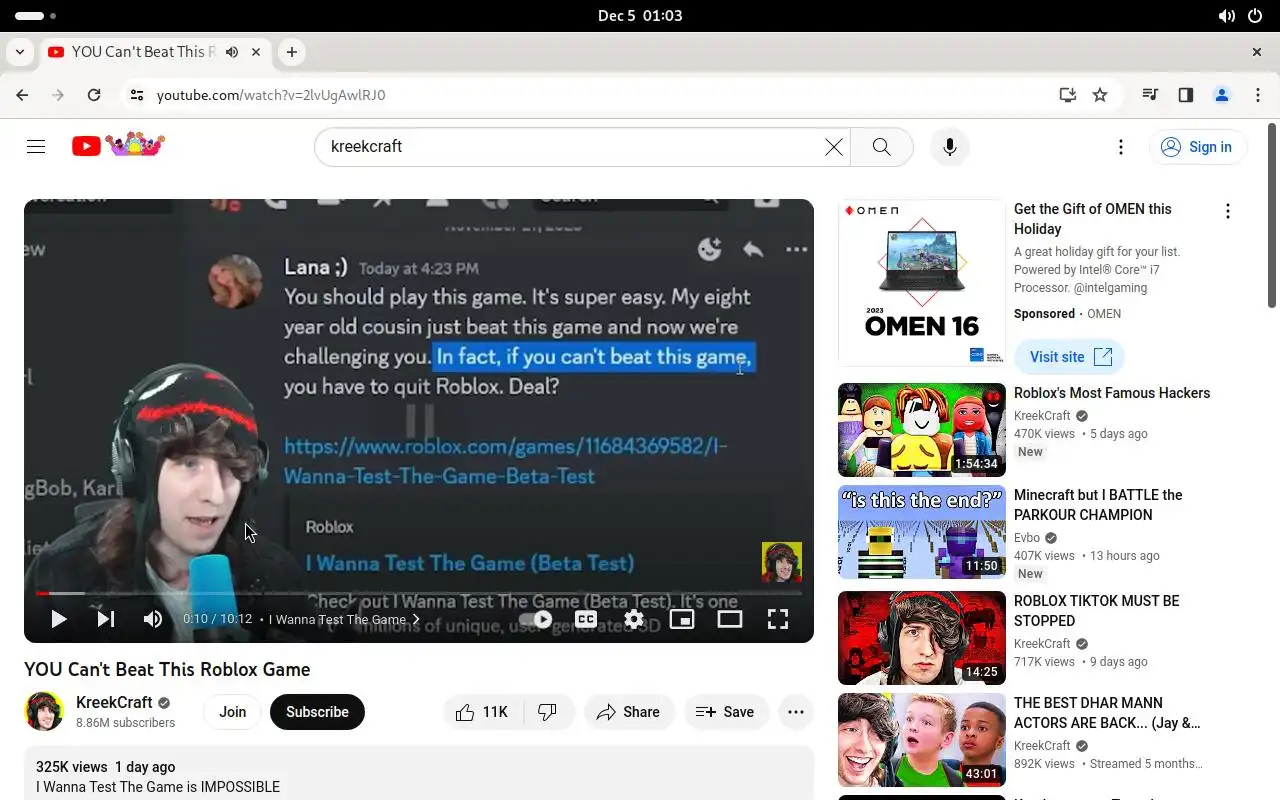1280x800 pixels.
Task: Open 'Minecraft but I BATTLE' video title
Action: tap(1098, 505)
